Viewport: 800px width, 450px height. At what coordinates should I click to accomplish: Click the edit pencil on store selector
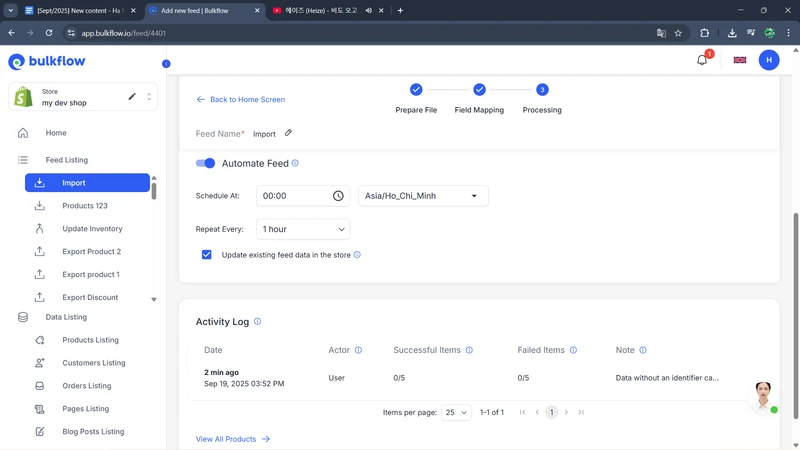[132, 97]
